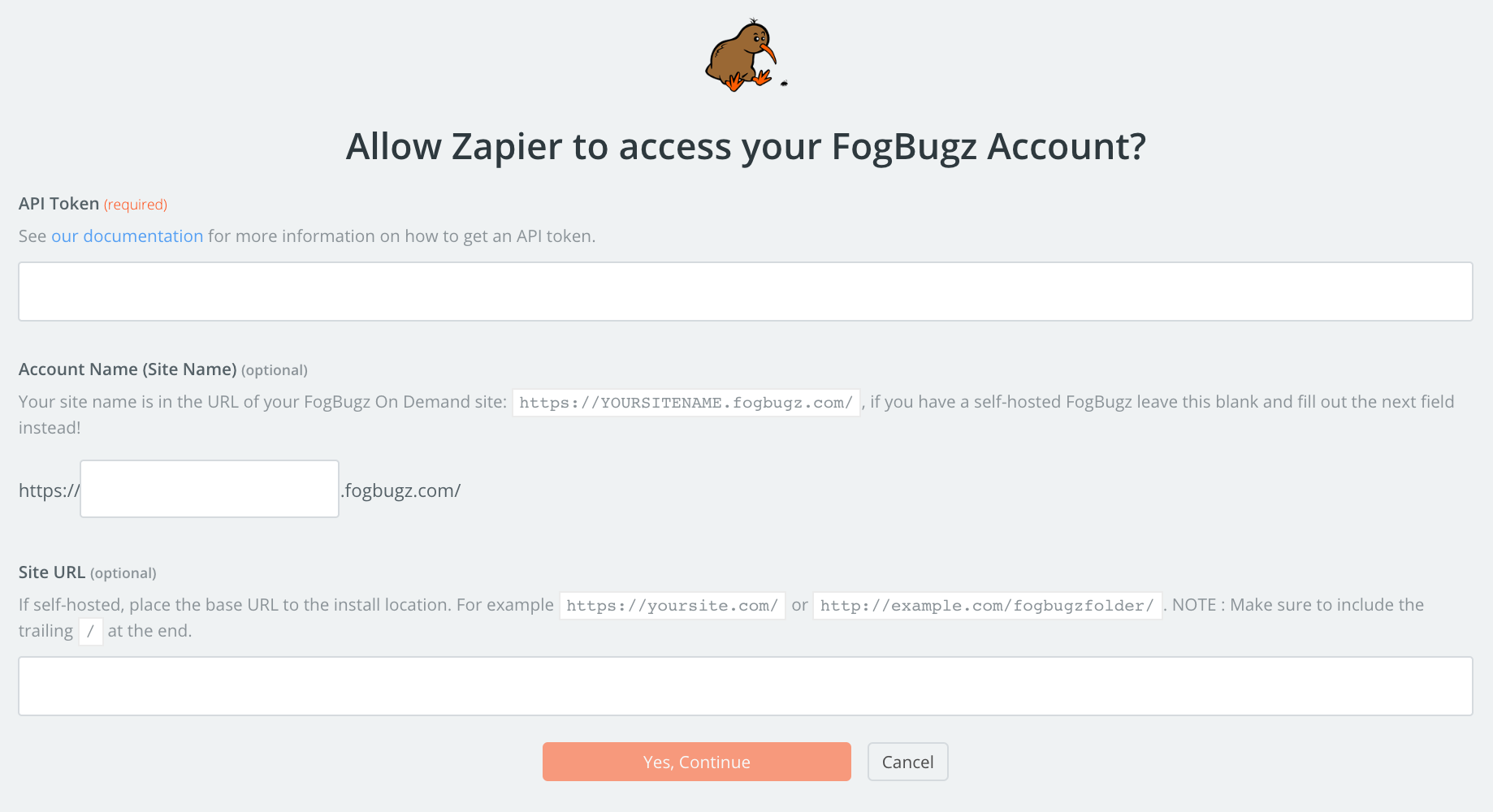Image resolution: width=1493 pixels, height=812 pixels.
Task: Click the "API Token" field label
Action: (58, 204)
